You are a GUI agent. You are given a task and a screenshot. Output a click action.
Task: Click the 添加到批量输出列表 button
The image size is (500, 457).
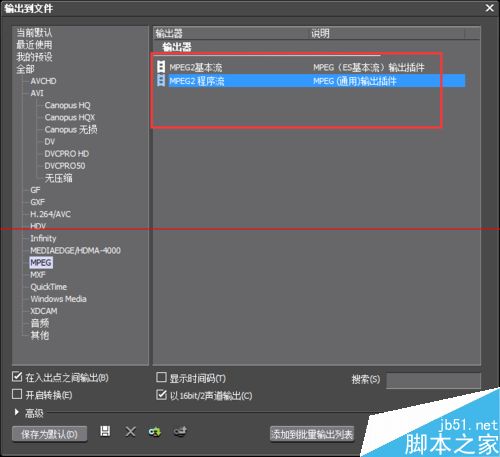(x=312, y=434)
